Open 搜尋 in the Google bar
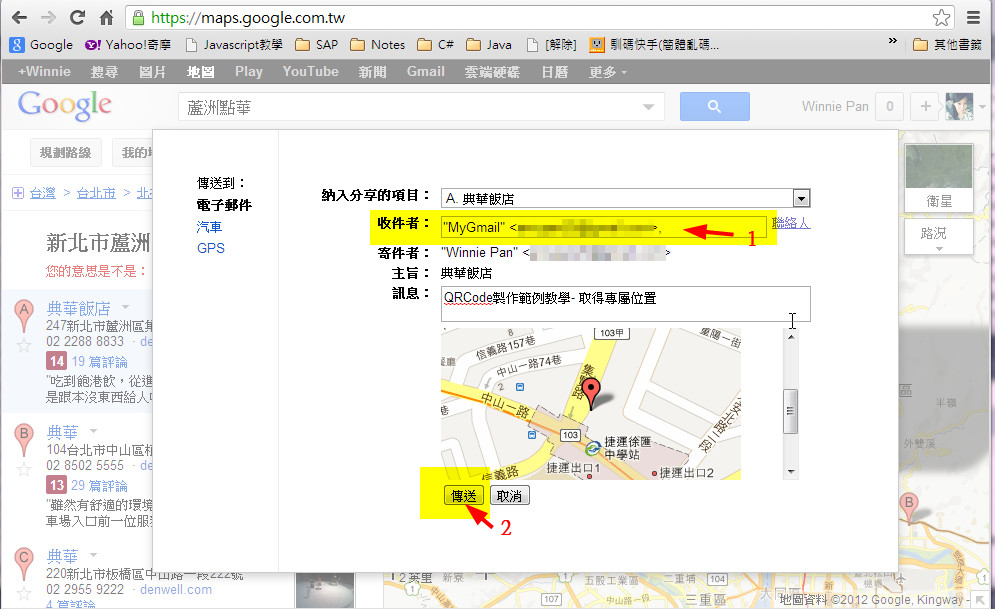 pyautogui.click(x=104, y=72)
